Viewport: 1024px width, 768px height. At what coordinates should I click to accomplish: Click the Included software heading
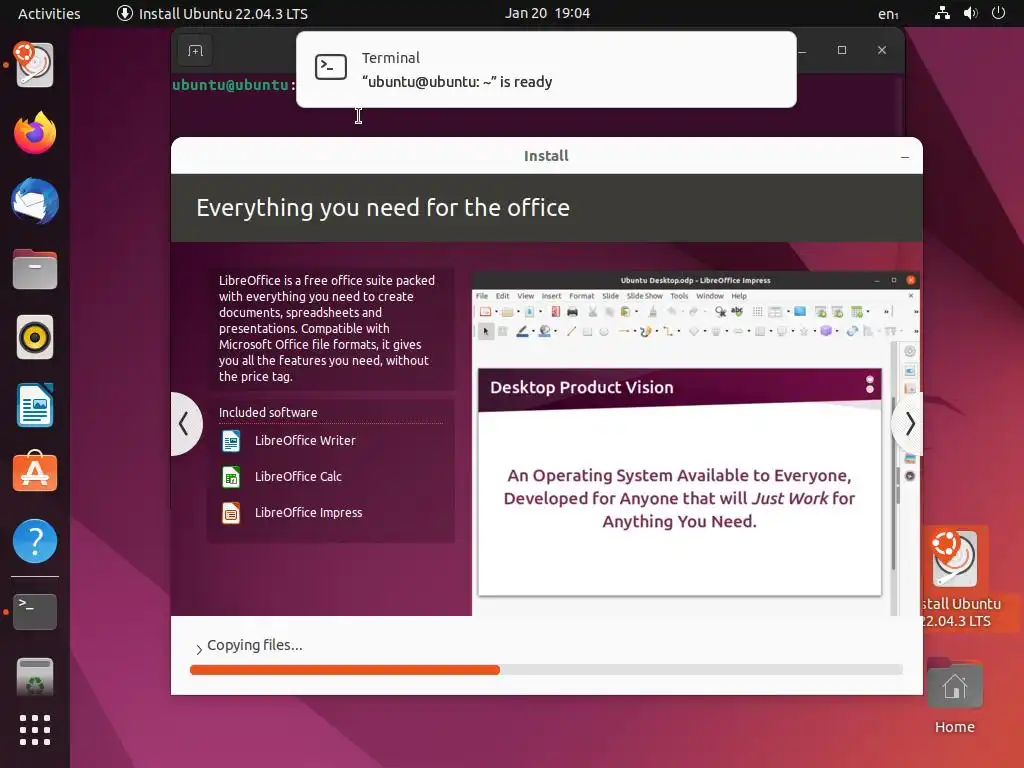pos(268,413)
